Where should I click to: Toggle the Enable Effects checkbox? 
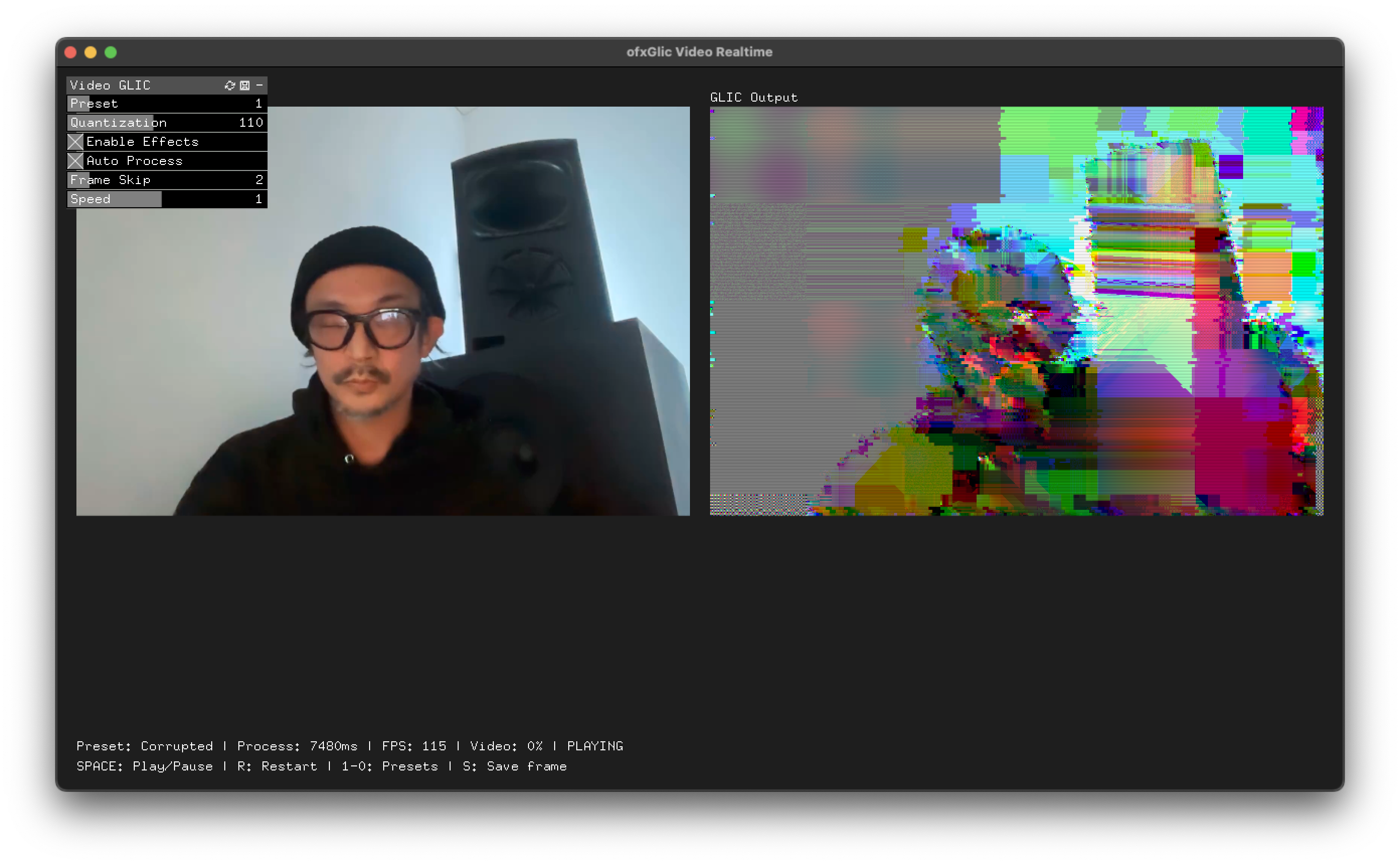pos(75,142)
